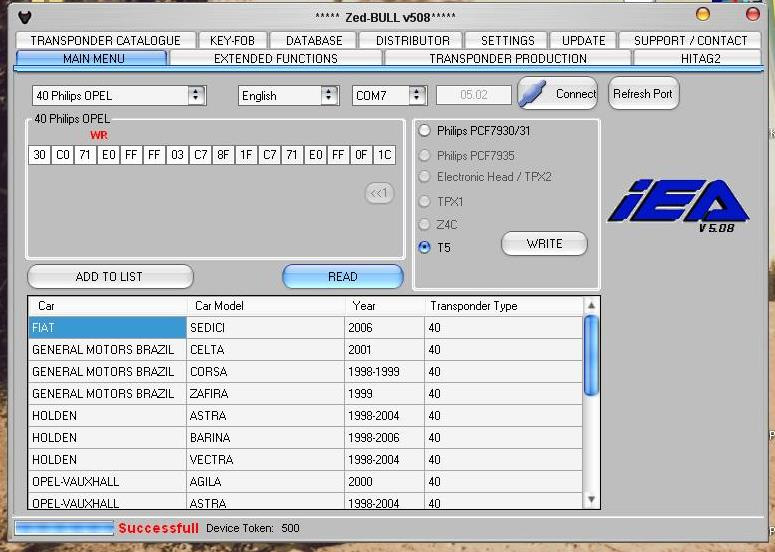This screenshot has width=775, height=552.
Task: Click the Car Model column header
Action: pyautogui.click(x=266, y=306)
